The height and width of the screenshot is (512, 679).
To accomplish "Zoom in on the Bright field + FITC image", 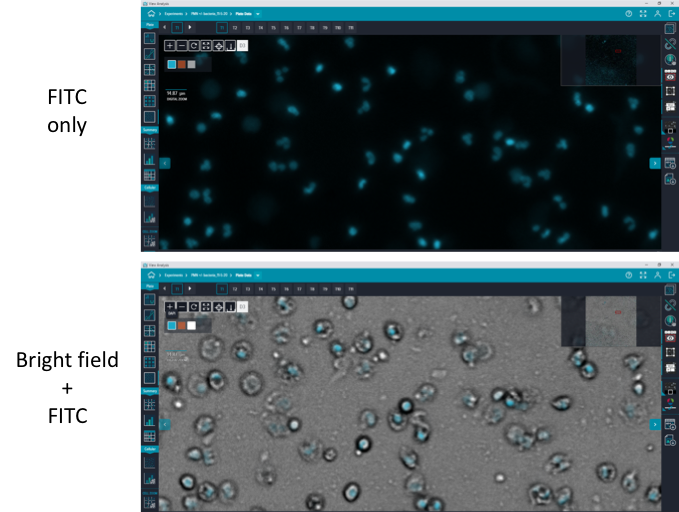I will pyautogui.click(x=170, y=307).
